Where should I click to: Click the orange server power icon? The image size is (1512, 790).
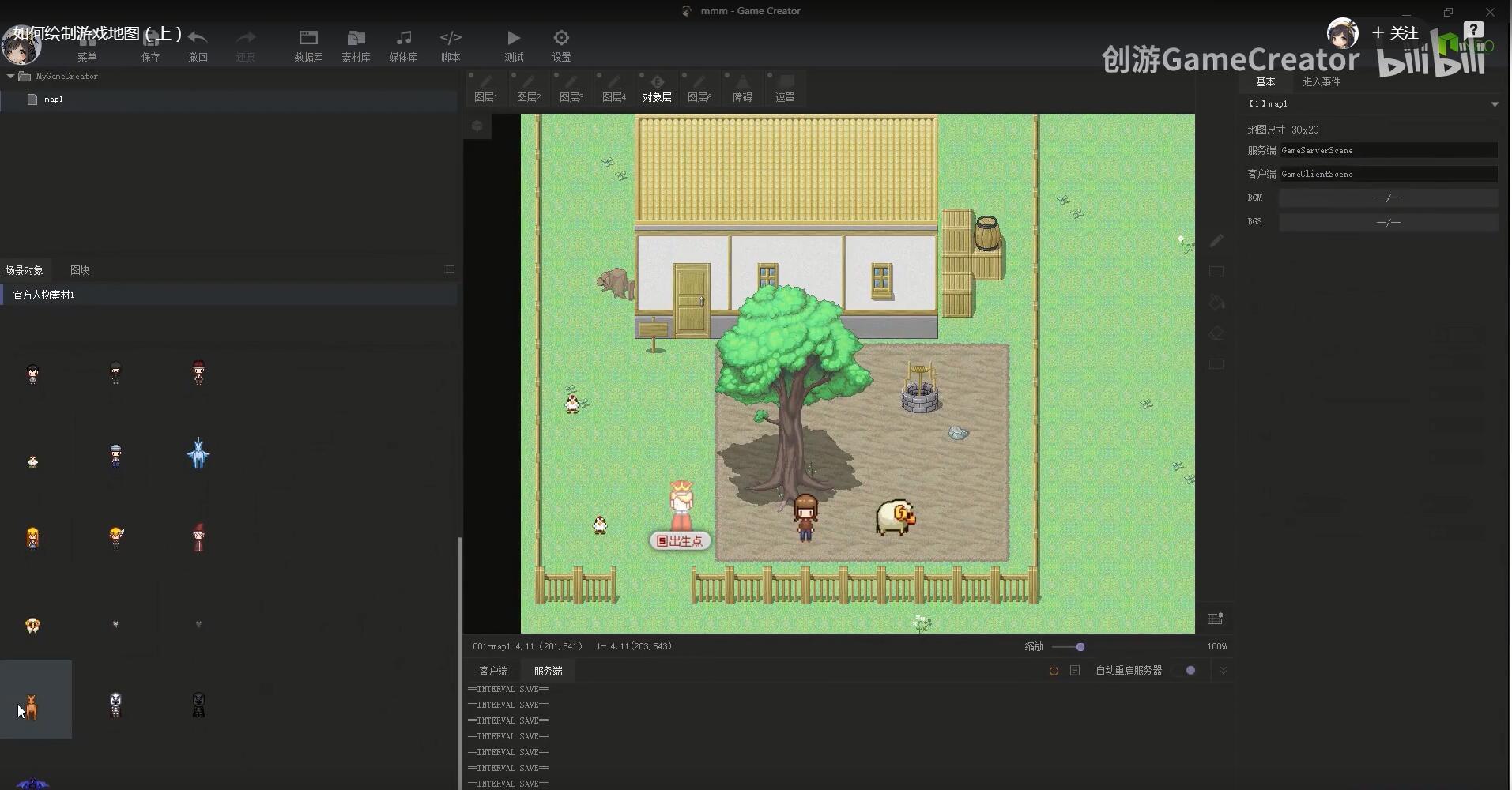[x=1054, y=671]
